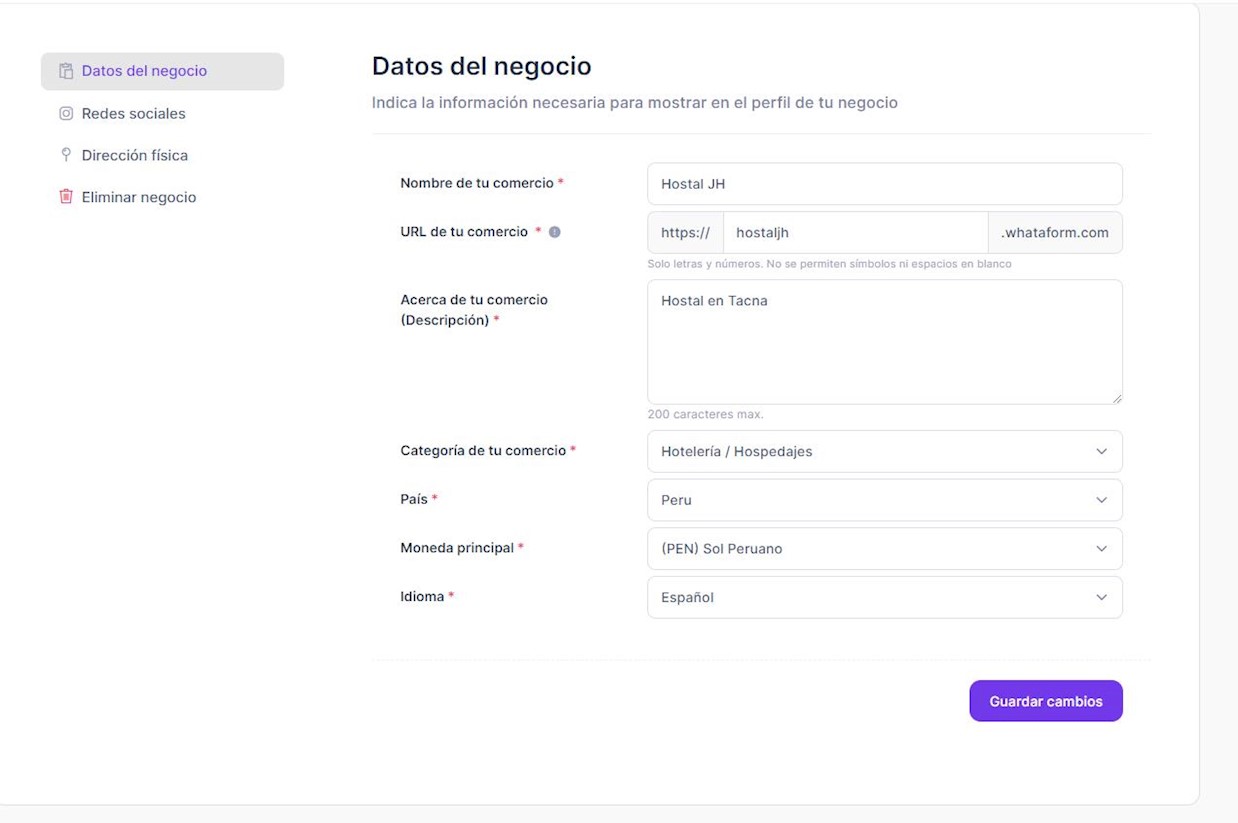The height and width of the screenshot is (823, 1238).
Task: Click the subtitle starting Indica la información necesaria
Action: [634, 102]
